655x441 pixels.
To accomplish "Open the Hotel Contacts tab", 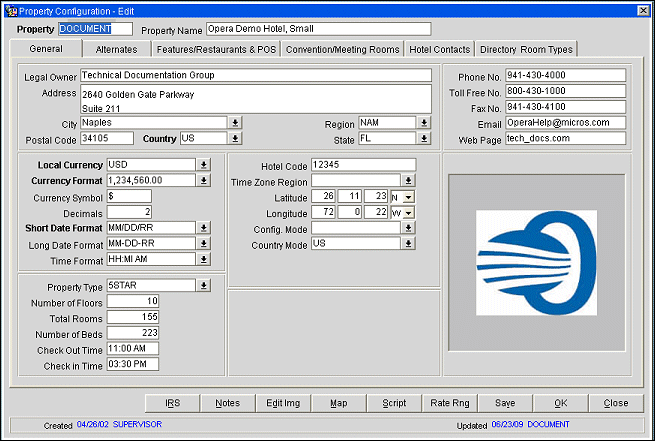I will pyautogui.click(x=439, y=49).
